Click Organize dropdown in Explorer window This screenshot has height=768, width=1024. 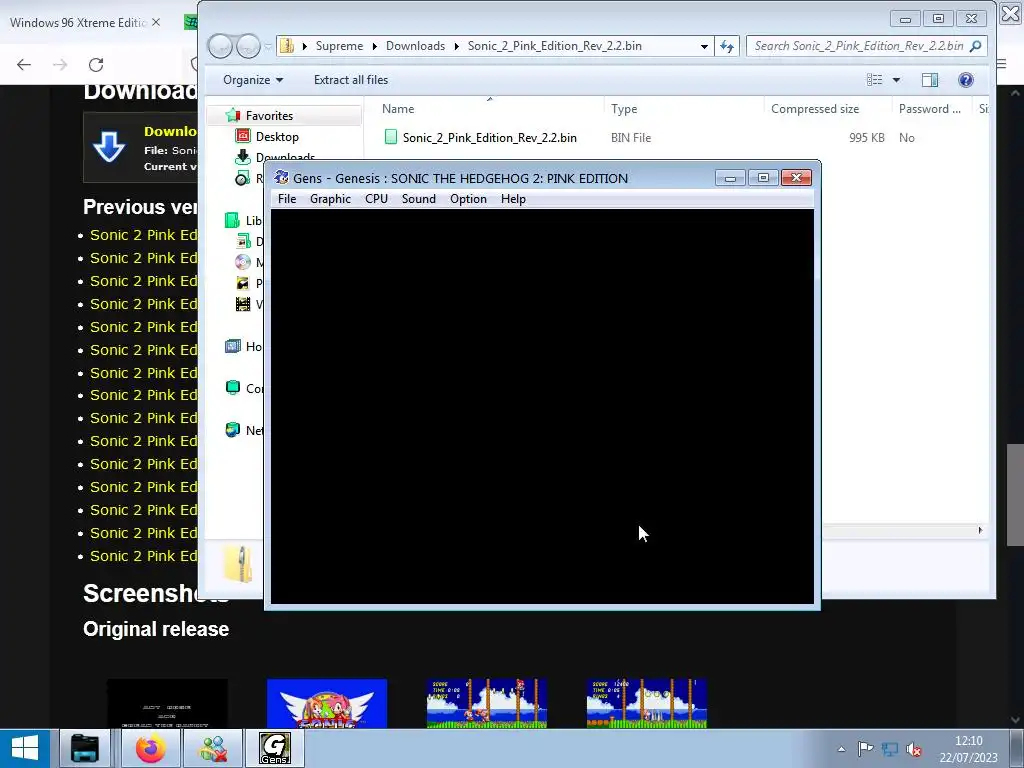point(253,80)
